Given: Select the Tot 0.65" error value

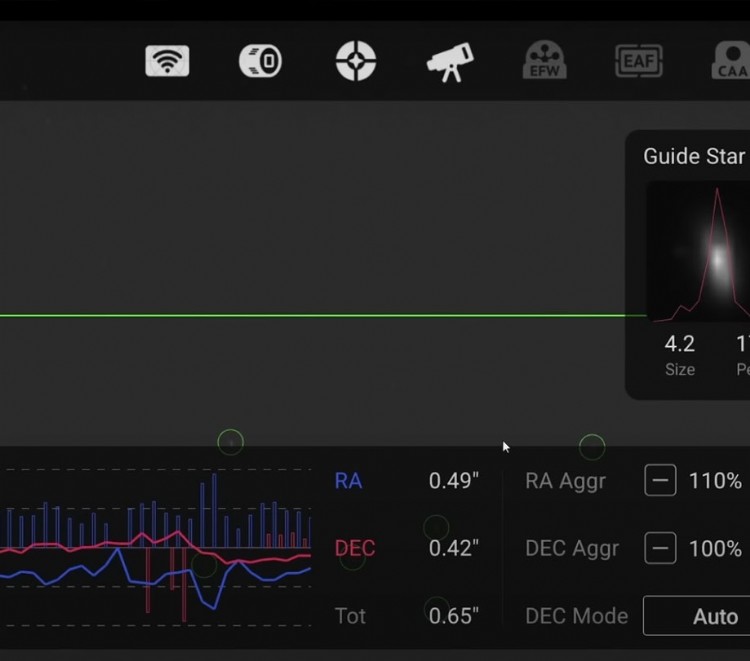Looking at the screenshot, I should (x=453, y=616).
